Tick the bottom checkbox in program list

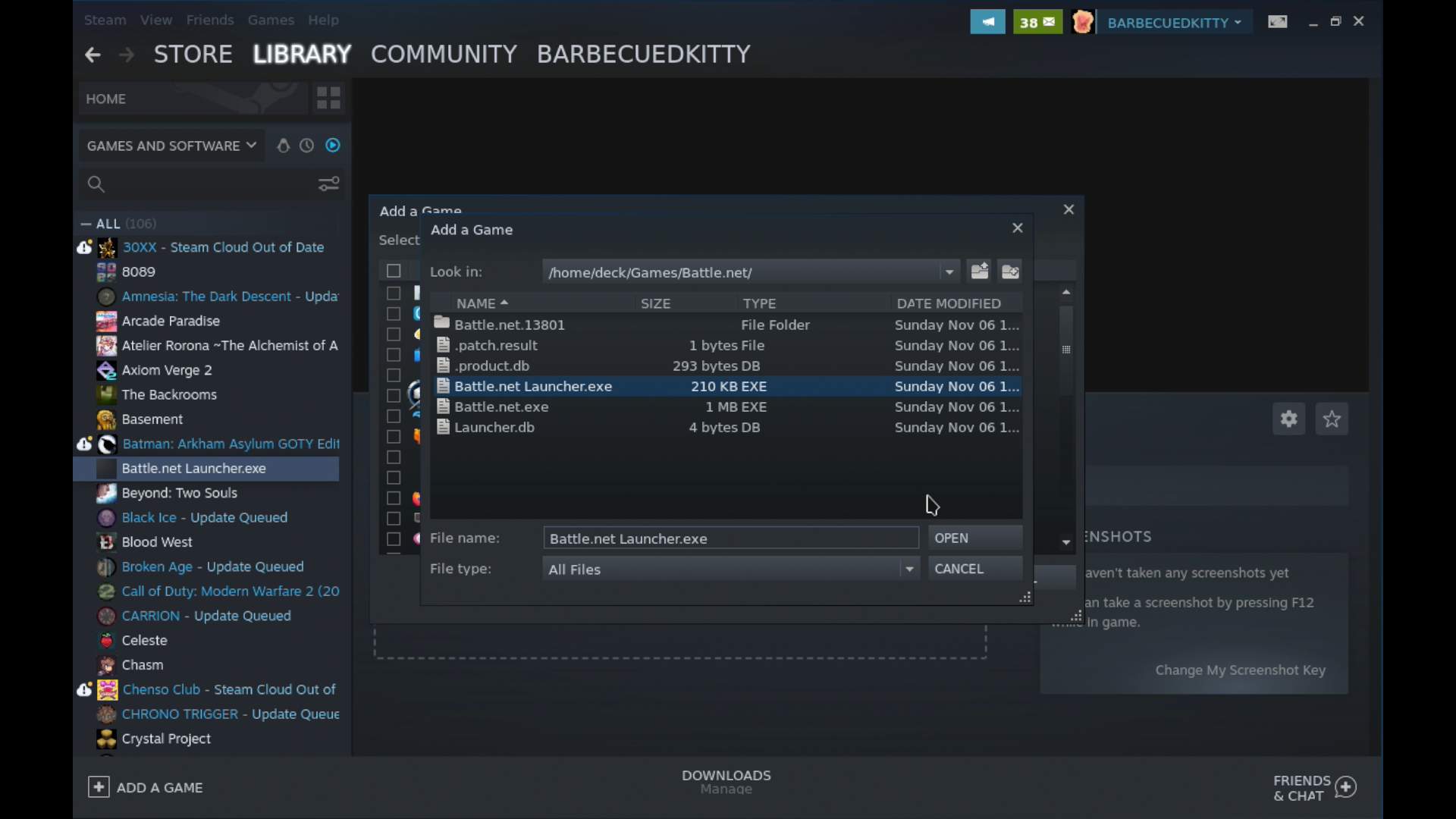394,539
